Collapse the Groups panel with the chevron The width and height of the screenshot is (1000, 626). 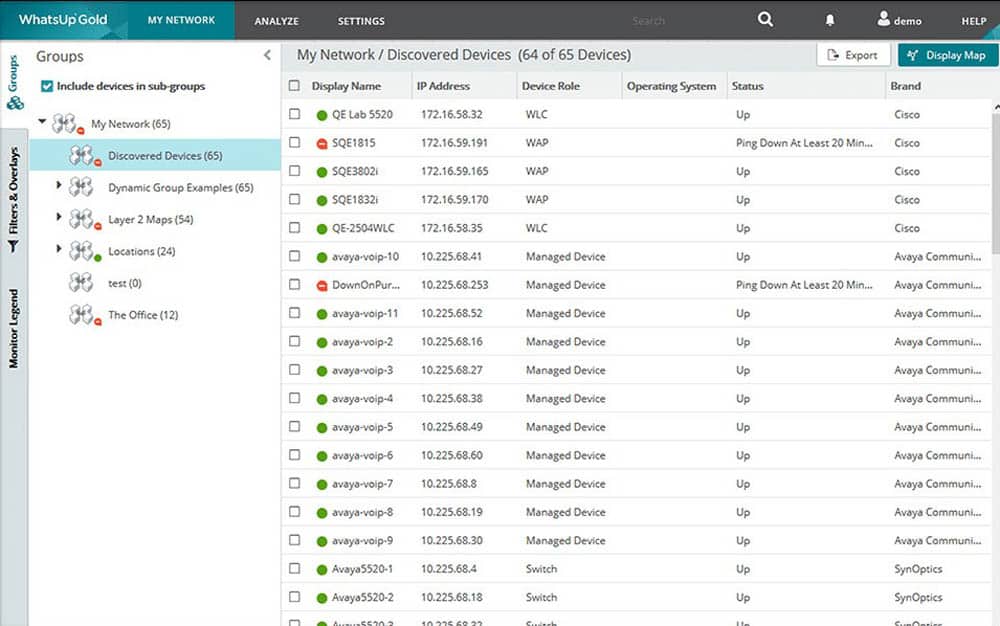(267, 56)
